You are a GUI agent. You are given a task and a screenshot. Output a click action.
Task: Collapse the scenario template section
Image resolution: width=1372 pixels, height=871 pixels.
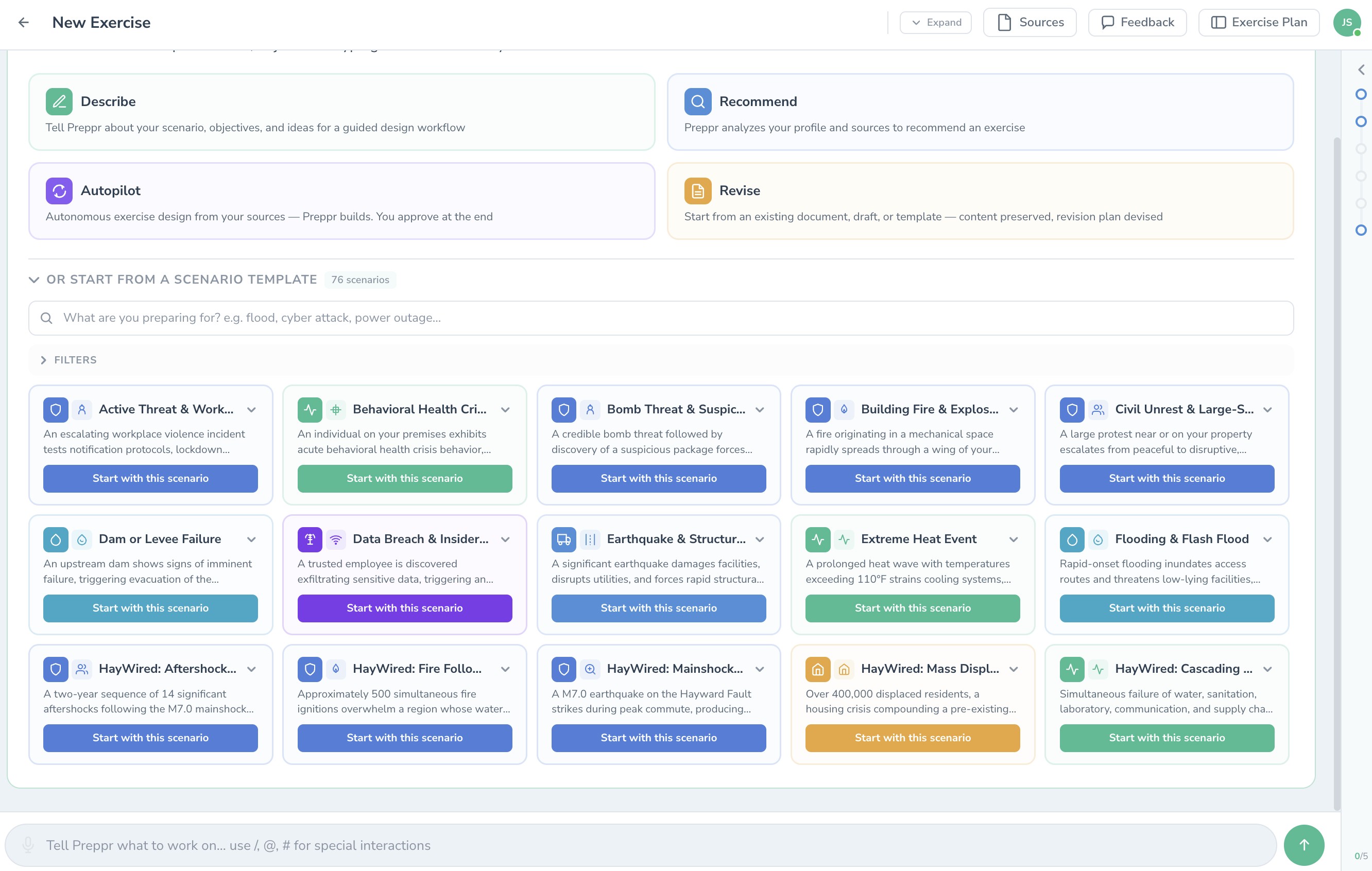click(33, 280)
